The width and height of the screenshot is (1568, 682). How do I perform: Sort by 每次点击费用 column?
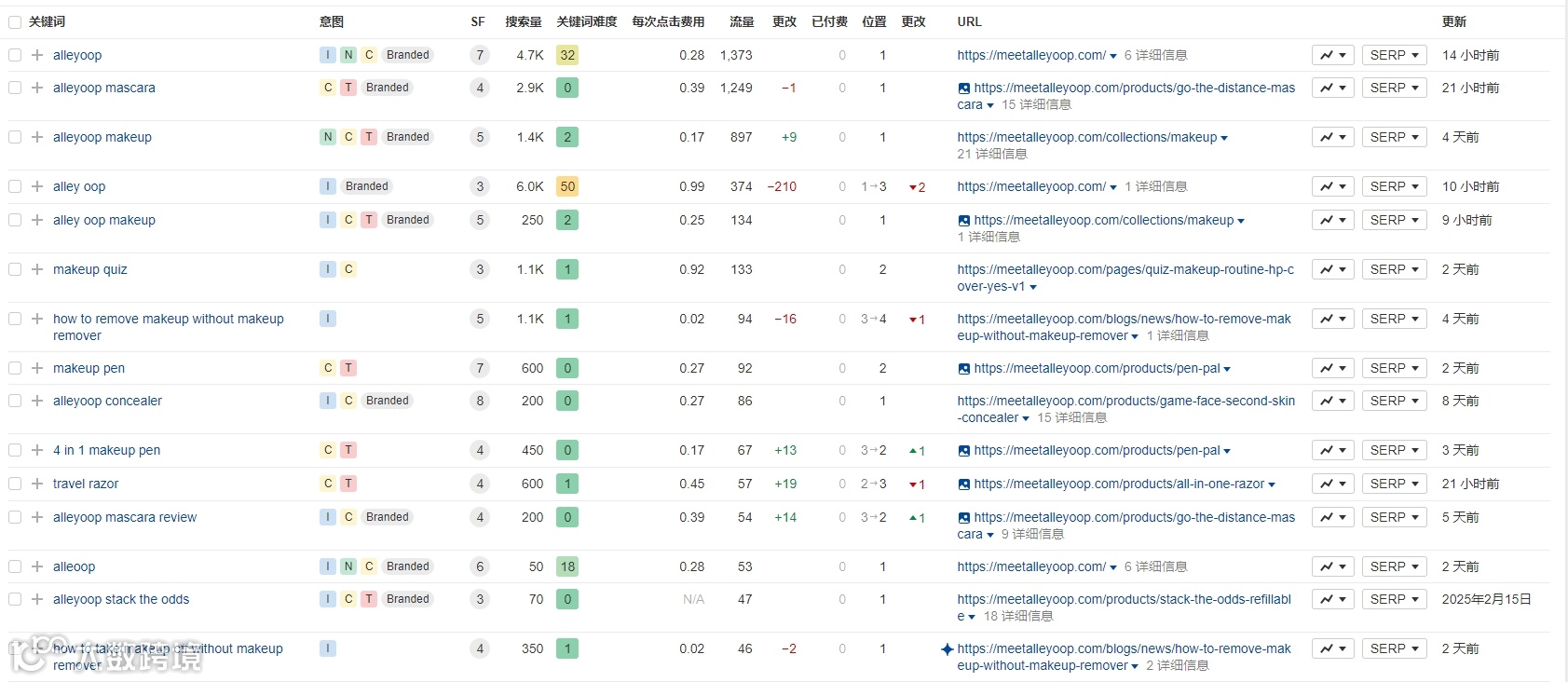click(668, 21)
